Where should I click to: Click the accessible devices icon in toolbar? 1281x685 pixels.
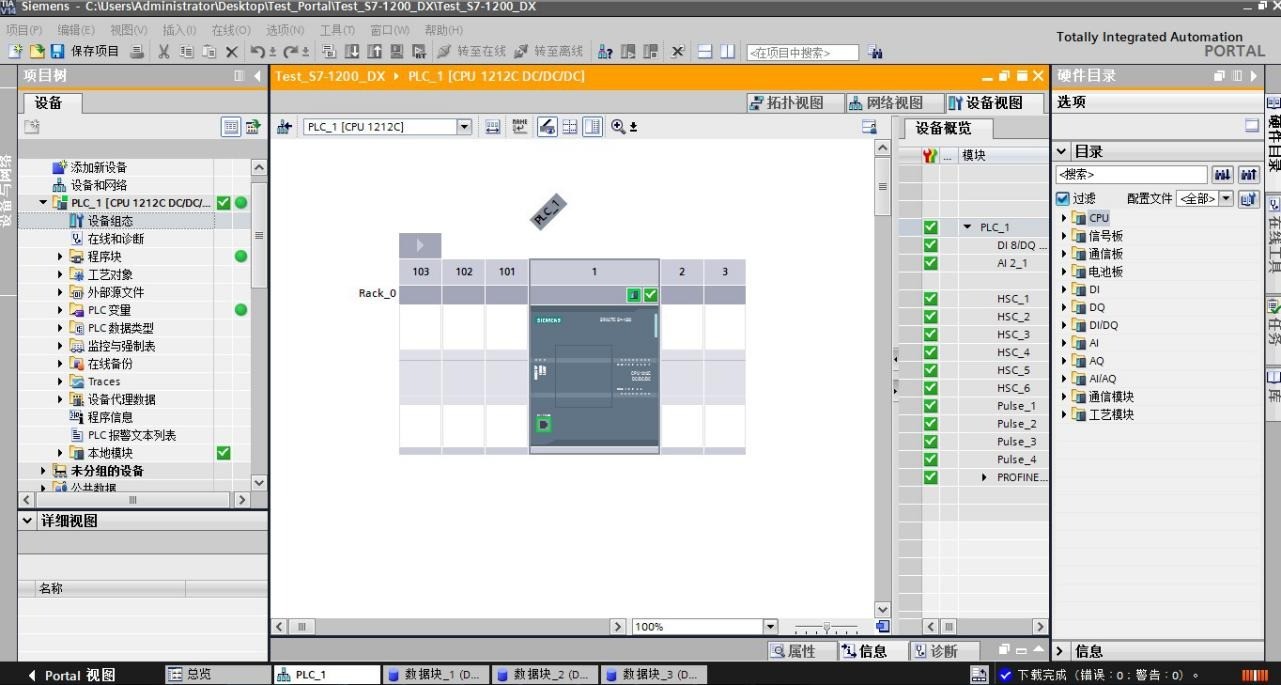606,51
